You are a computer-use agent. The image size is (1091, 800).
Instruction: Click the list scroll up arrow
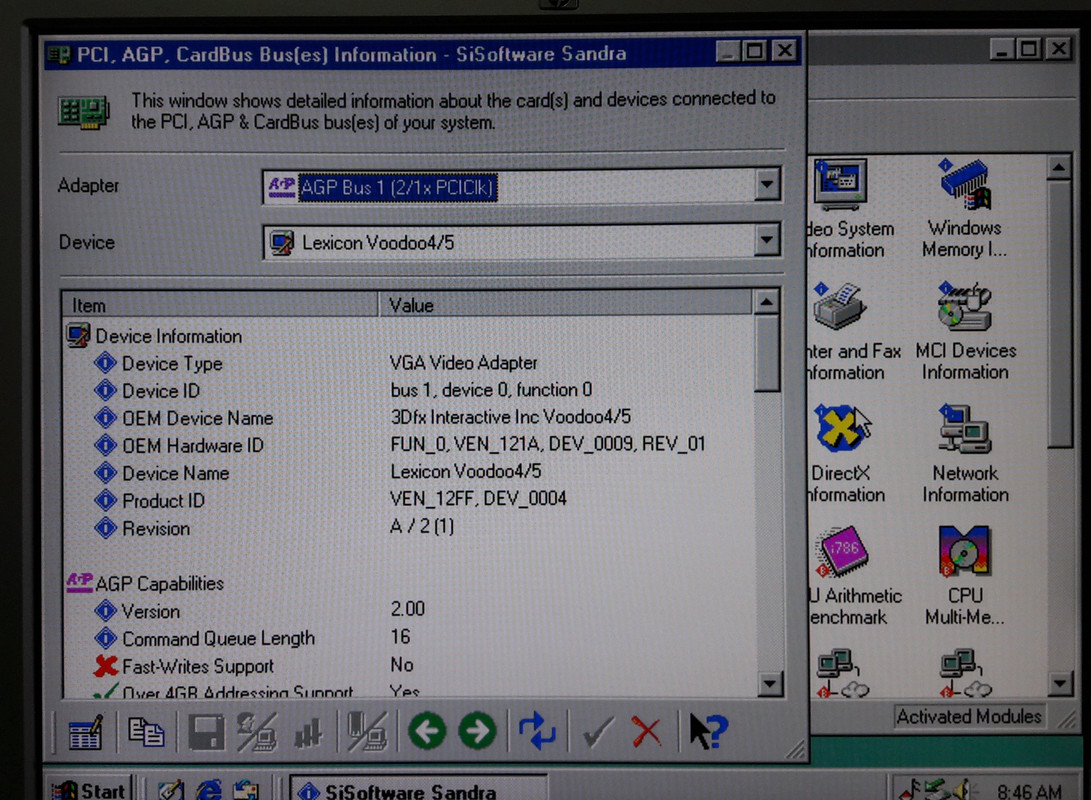pyautogui.click(x=767, y=302)
